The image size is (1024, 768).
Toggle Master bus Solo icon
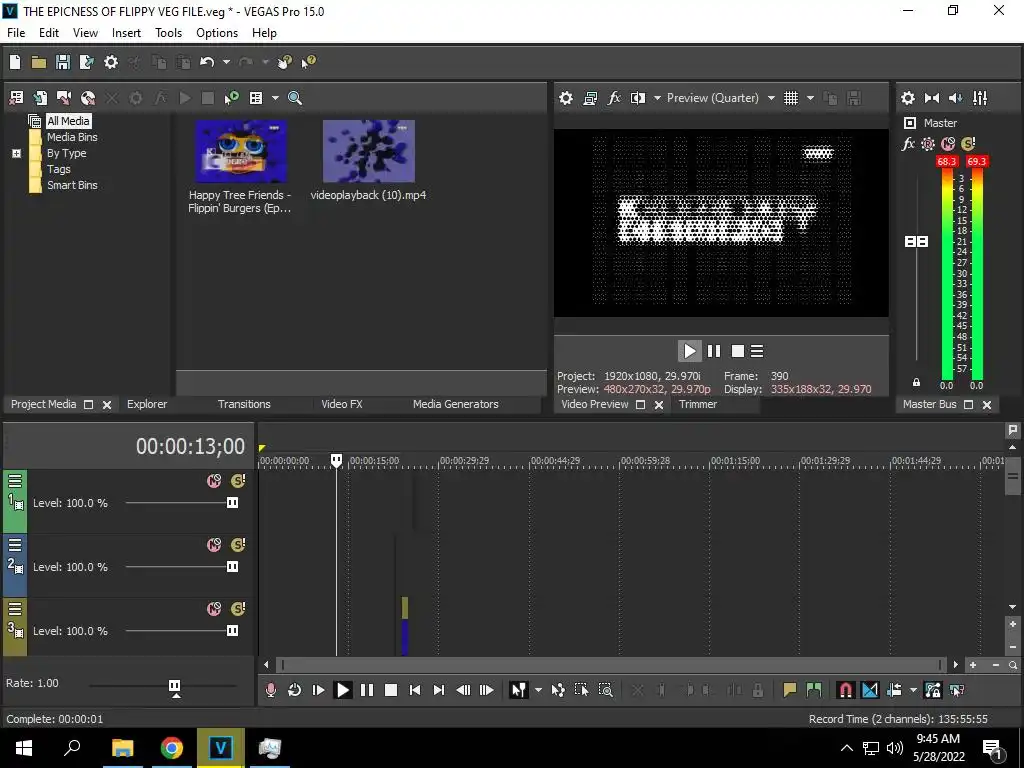pos(968,144)
